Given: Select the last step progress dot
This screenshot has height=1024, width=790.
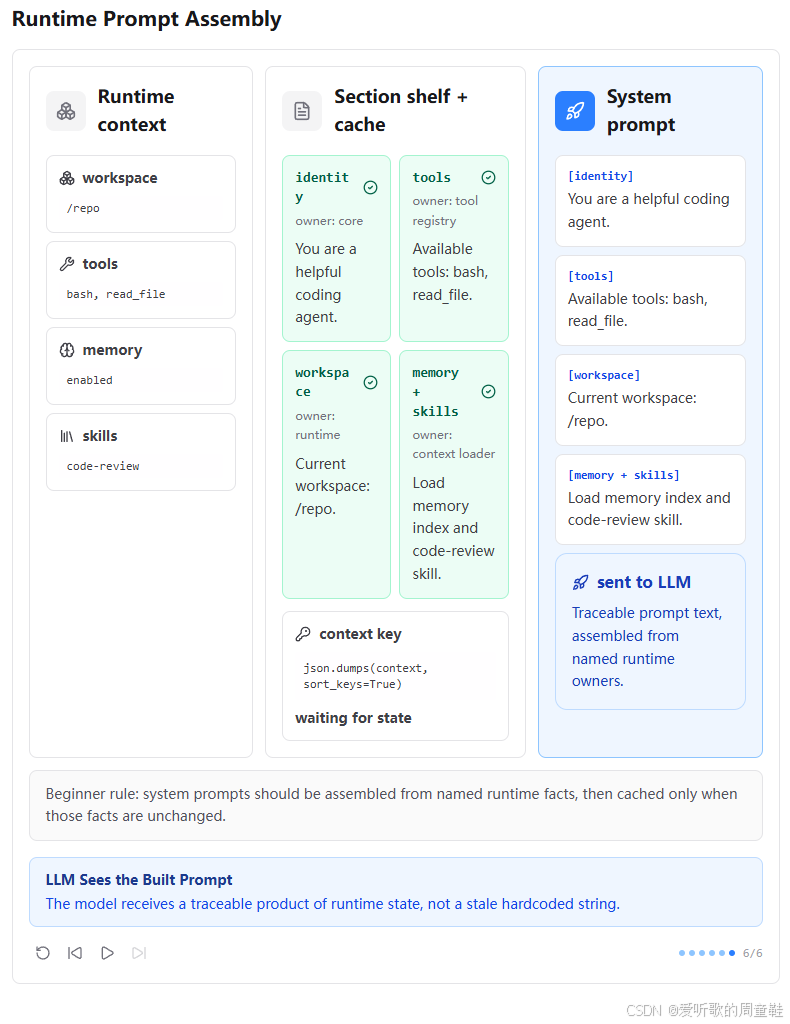Looking at the screenshot, I should pos(732,953).
